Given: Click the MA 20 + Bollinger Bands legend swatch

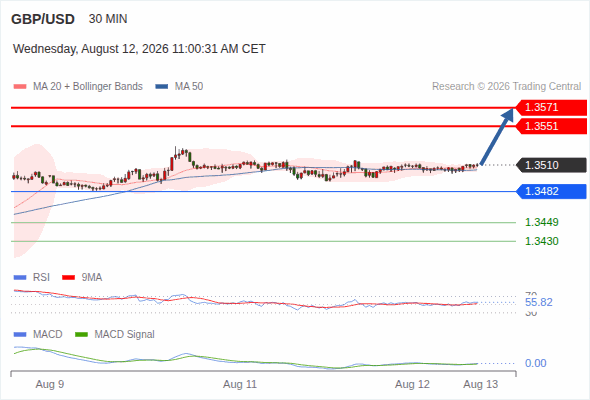Looking at the screenshot, I should coord(20,87).
